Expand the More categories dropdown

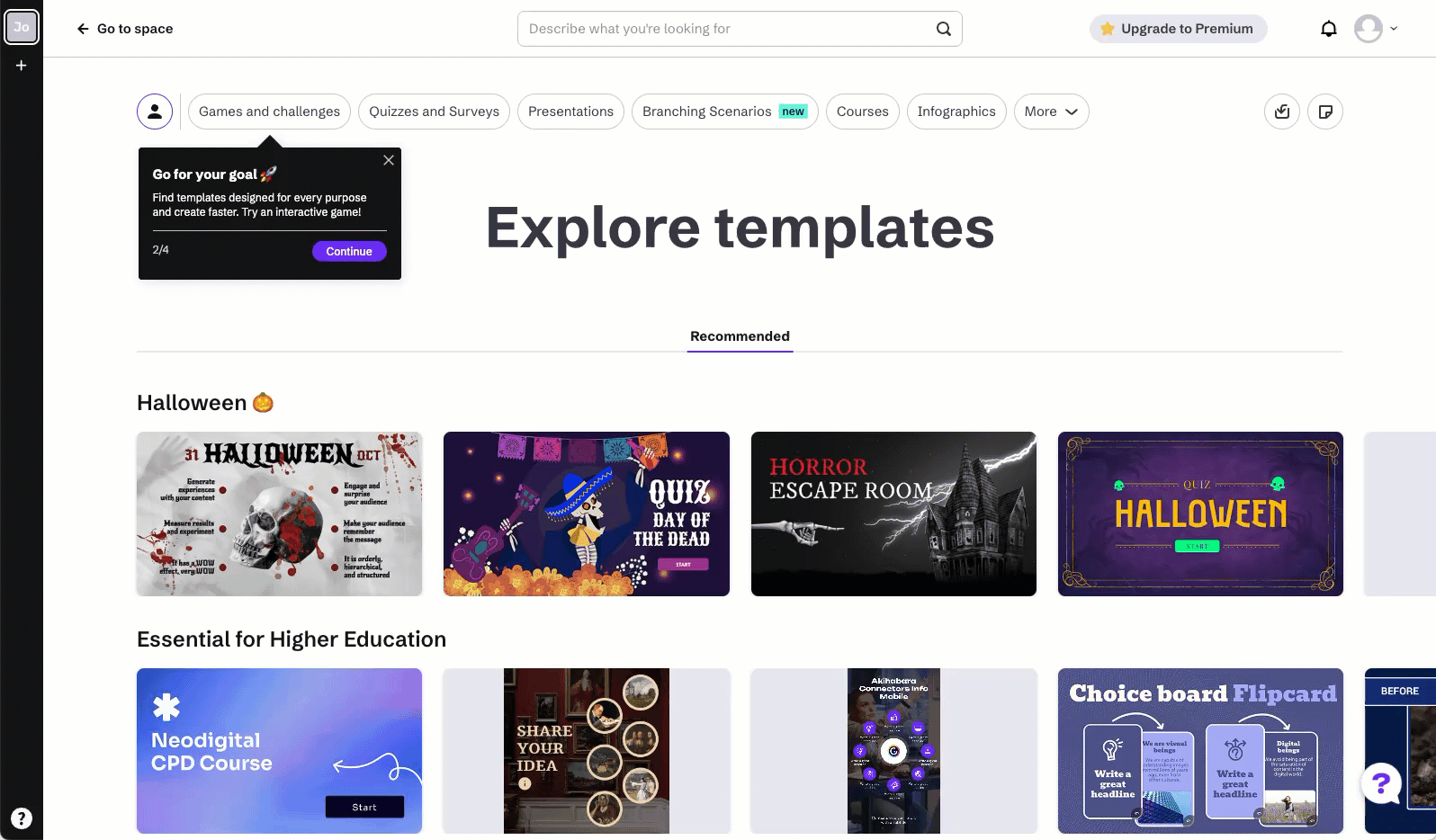pos(1051,112)
